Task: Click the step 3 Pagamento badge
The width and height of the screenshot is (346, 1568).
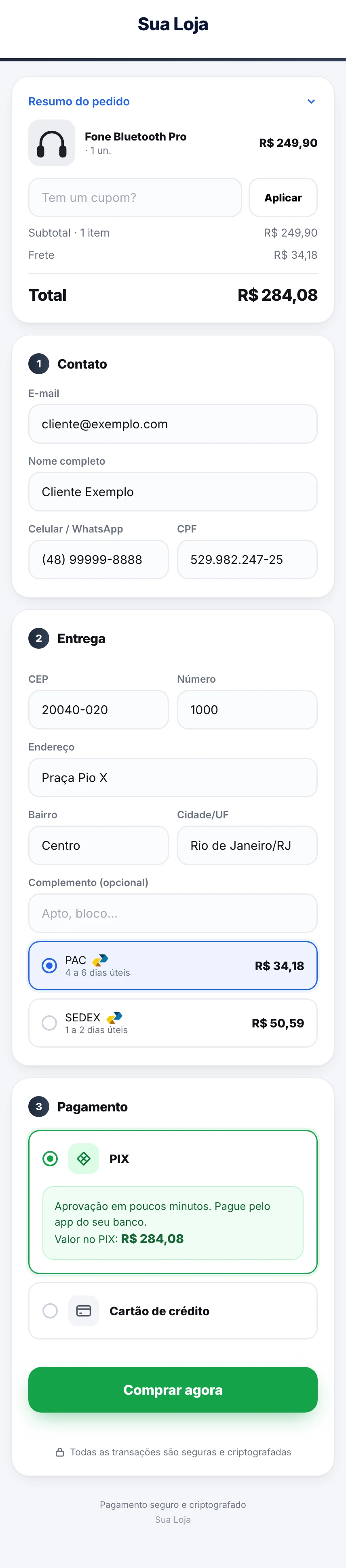Action: click(39, 1107)
